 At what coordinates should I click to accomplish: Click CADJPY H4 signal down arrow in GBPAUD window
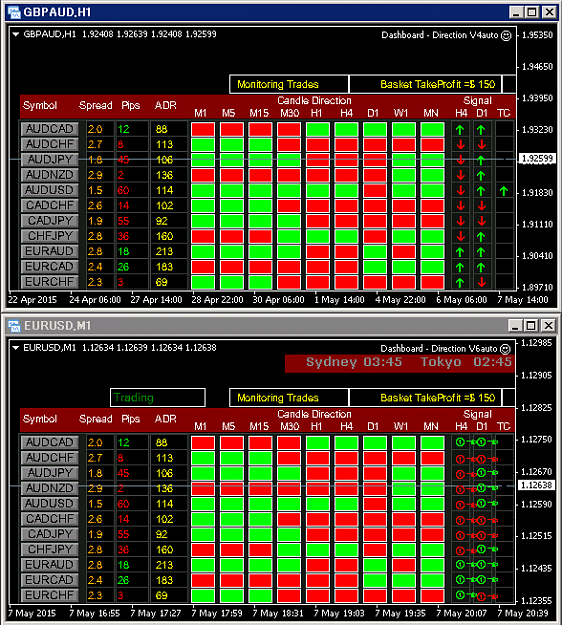(x=461, y=221)
